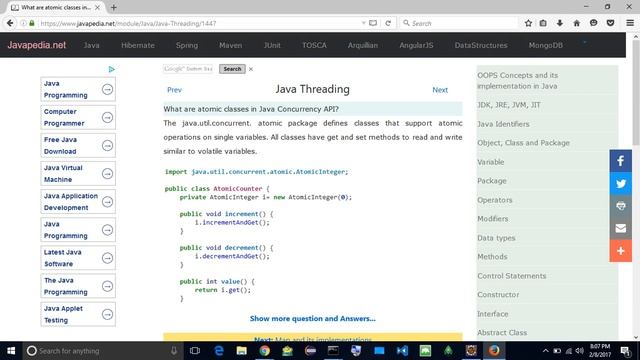Open Google Chrome from the taskbar
This screenshot has height=360, width=640.
[264, 351]
